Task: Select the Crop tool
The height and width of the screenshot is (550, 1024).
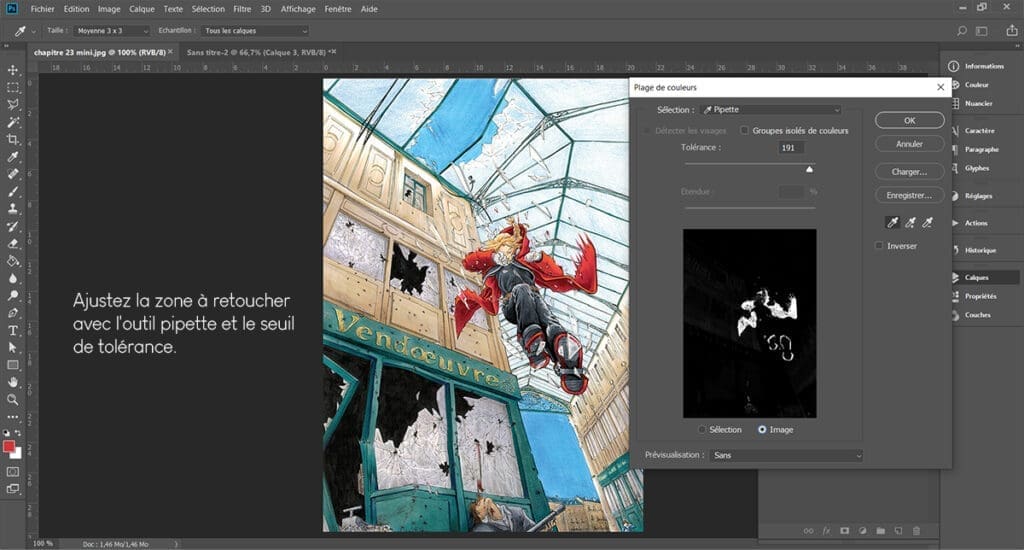Action: [x=12, y=139]
